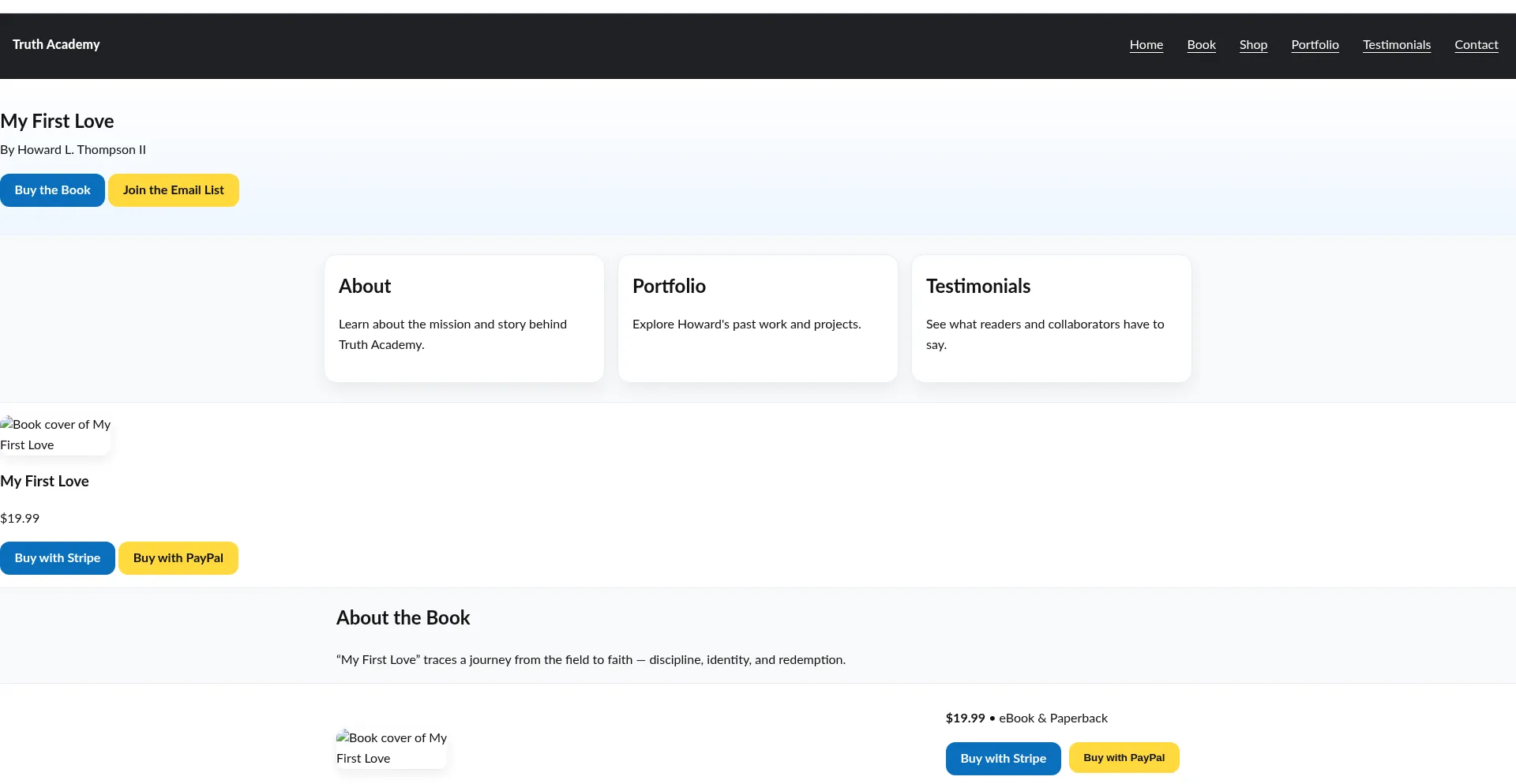Screen dimensions: 1516x784
Task: Click the book cover image below About the Book
Action: point(391,748)
